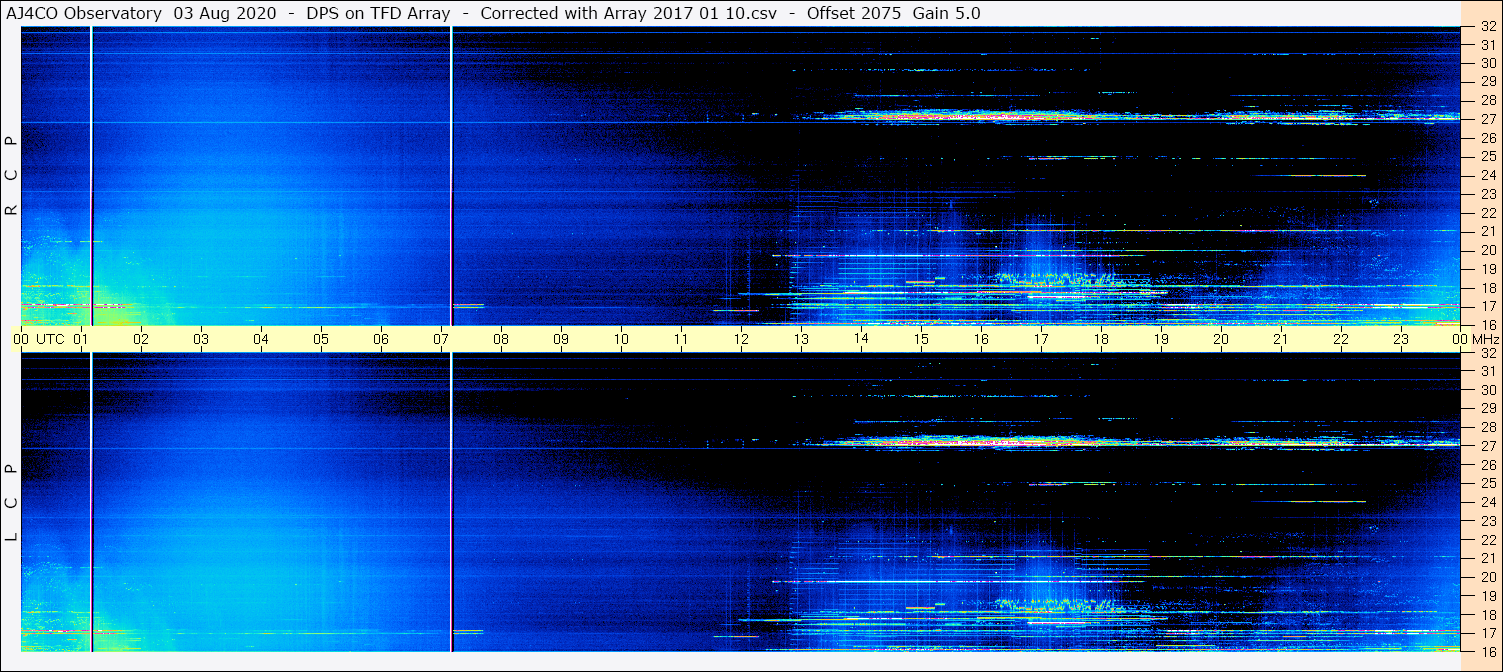Select the "04" hour mark on time axis
Viewport: 1503px width, 672px height.
click(x=261, y=339)
